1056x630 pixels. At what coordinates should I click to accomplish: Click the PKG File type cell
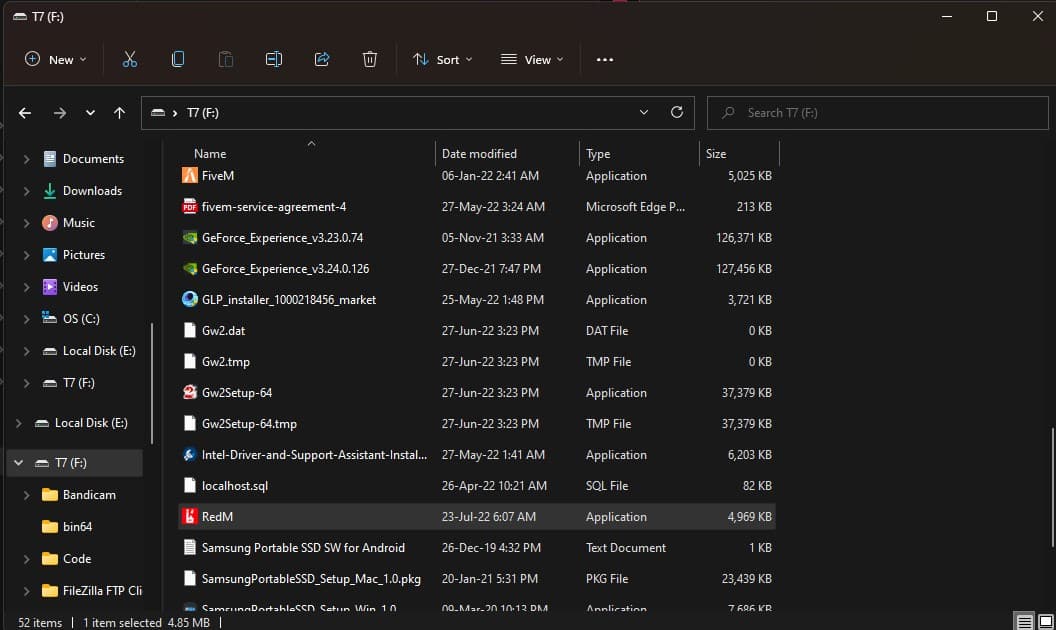[607, 579]
